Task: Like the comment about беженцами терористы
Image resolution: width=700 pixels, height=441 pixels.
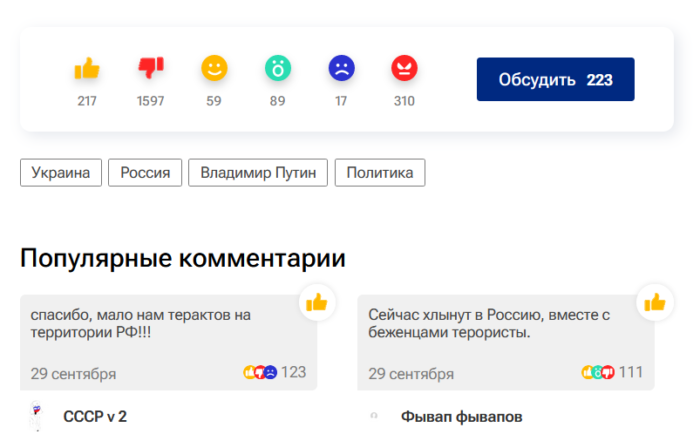Action: pos(655,303)
